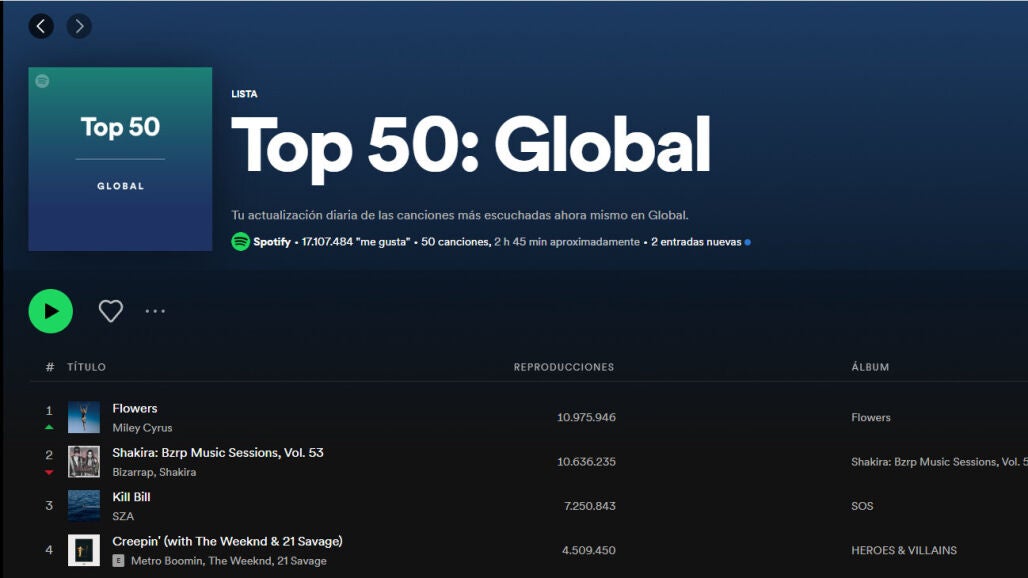Open the three-dots more options menu
Viewport: 1028px width, 578px height.
pos(155,311)
